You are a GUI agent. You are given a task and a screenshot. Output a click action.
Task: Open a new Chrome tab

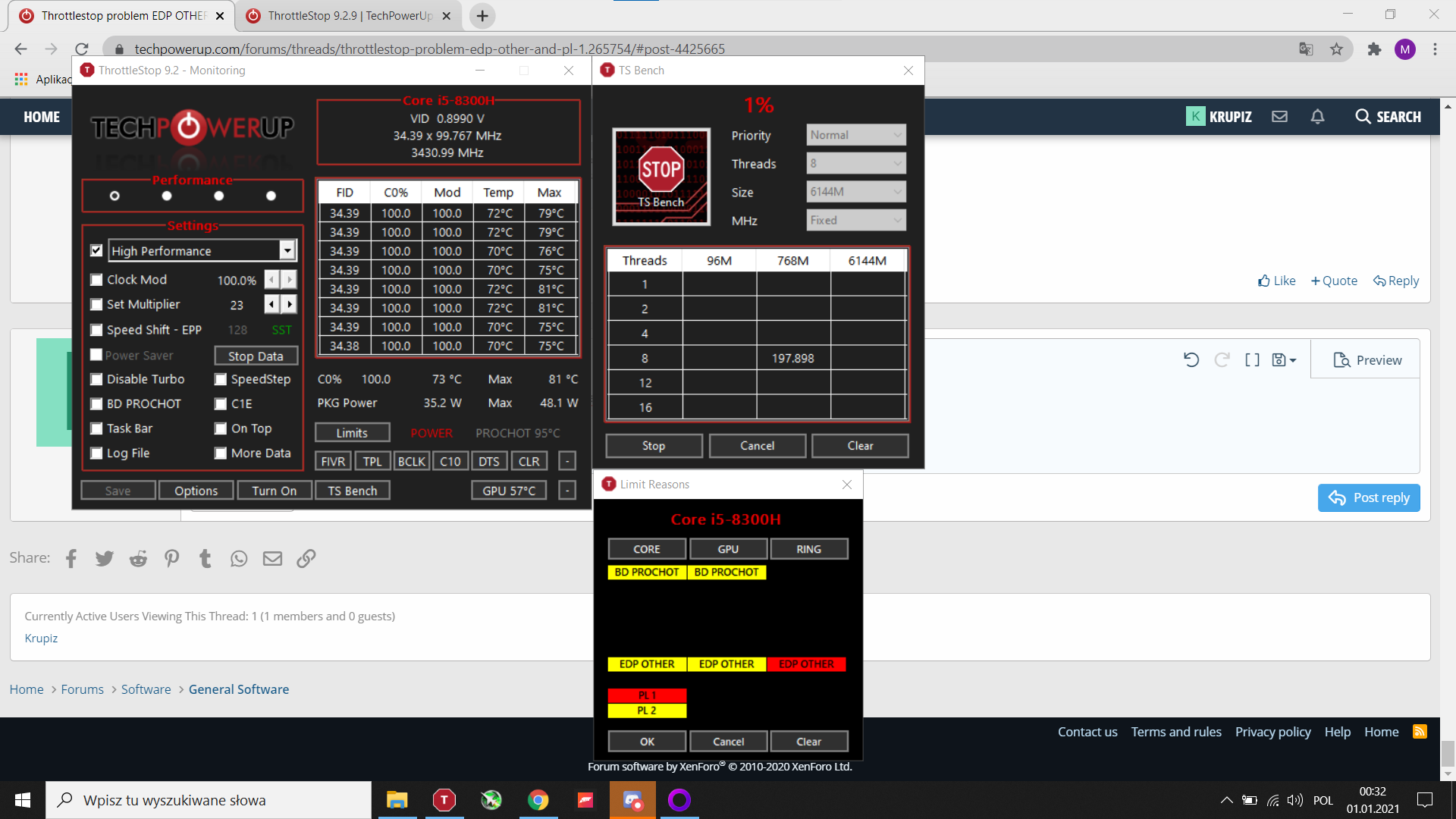[482, 15]
